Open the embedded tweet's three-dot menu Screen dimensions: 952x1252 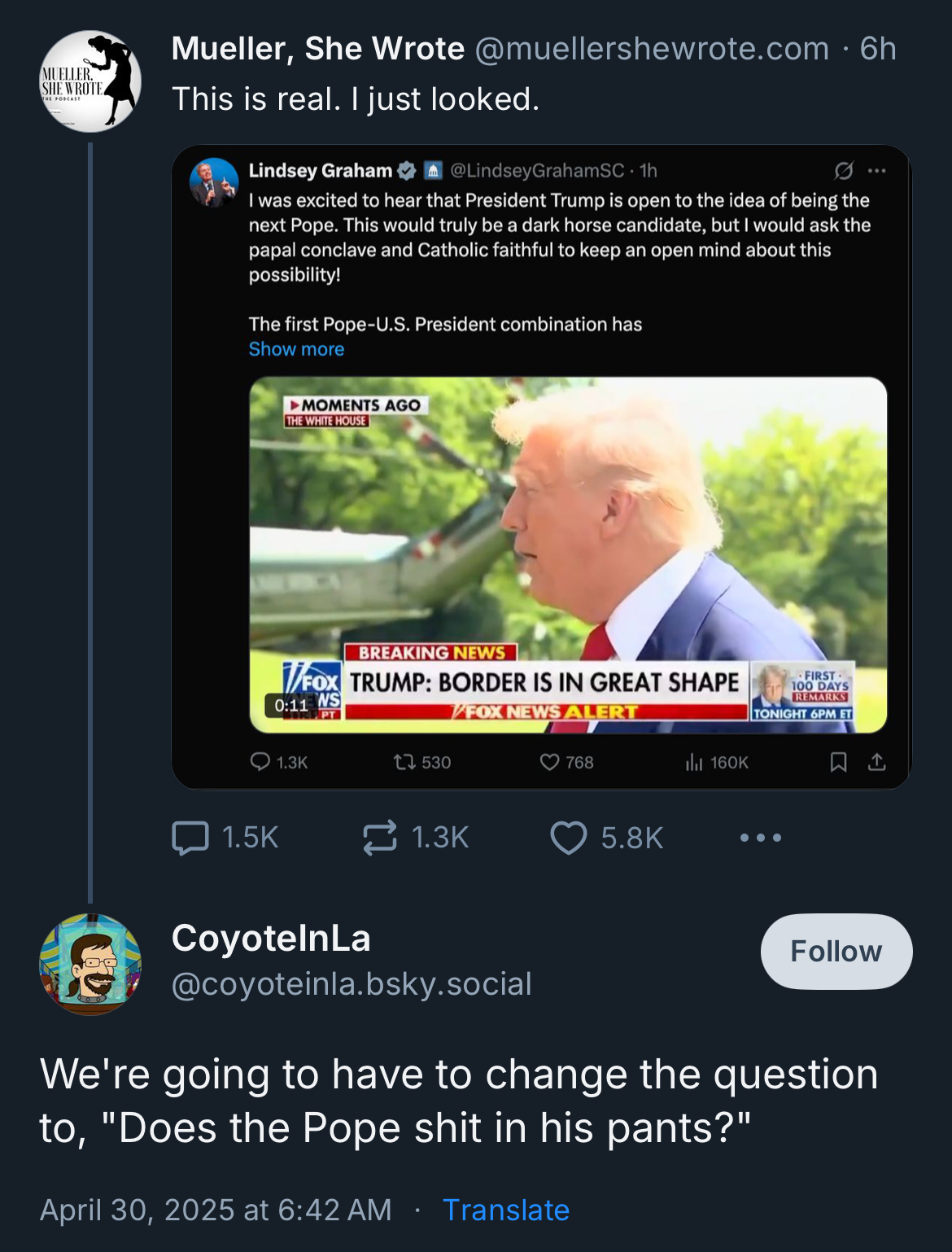pos(876,171)
